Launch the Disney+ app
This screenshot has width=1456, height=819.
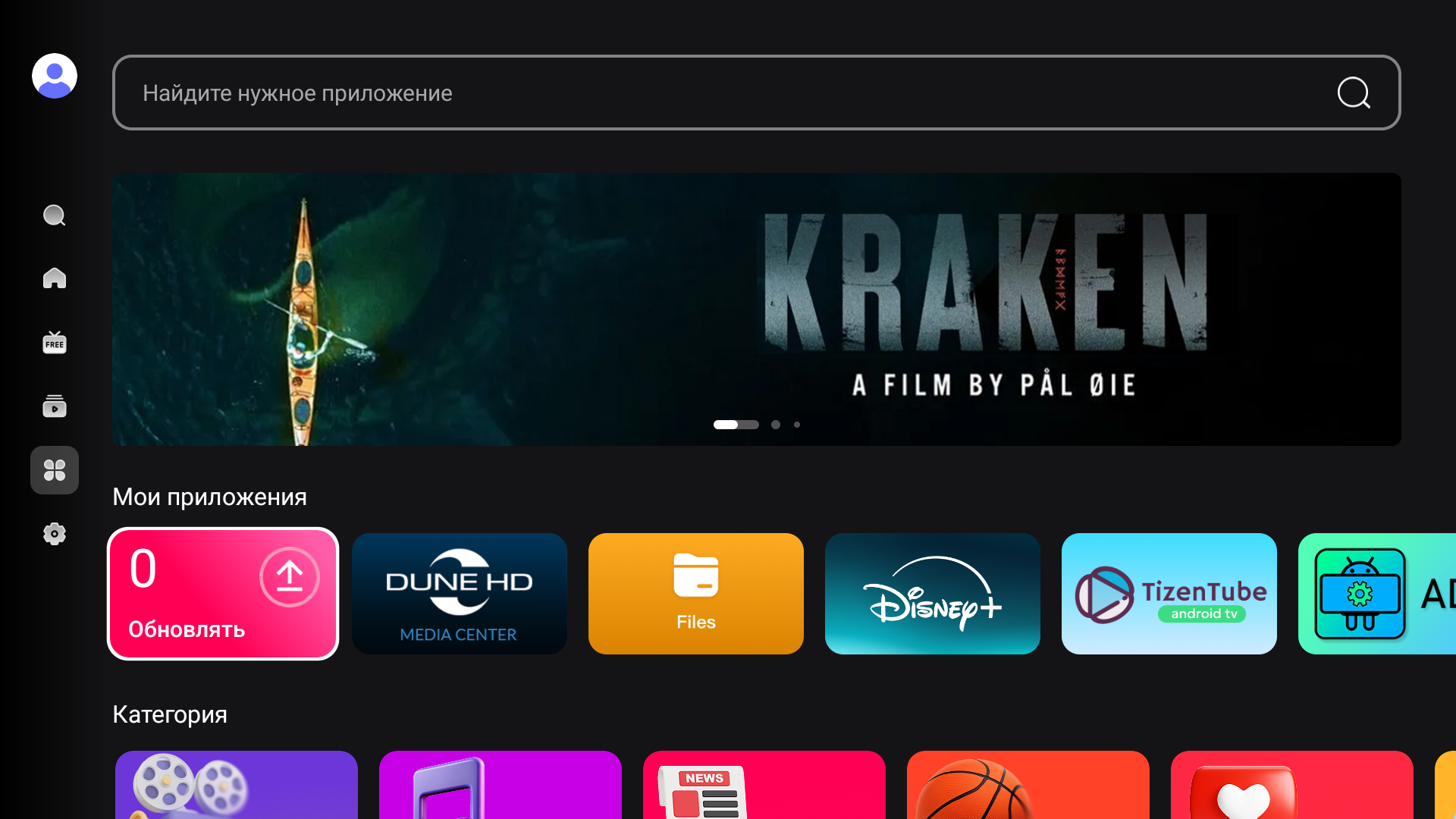tap(933, 594)
